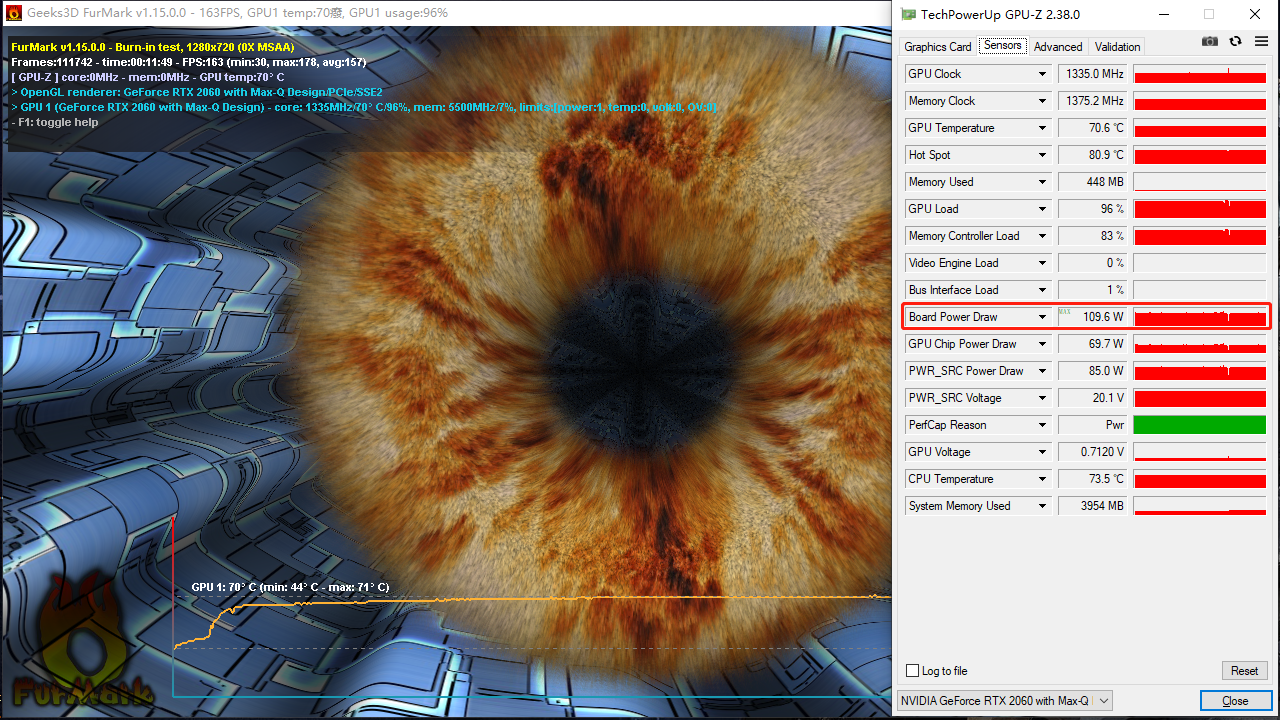Click the Reset button in GPU-Z
The height and width of the screenshot is (720, 1280).
pos(1245,671)
